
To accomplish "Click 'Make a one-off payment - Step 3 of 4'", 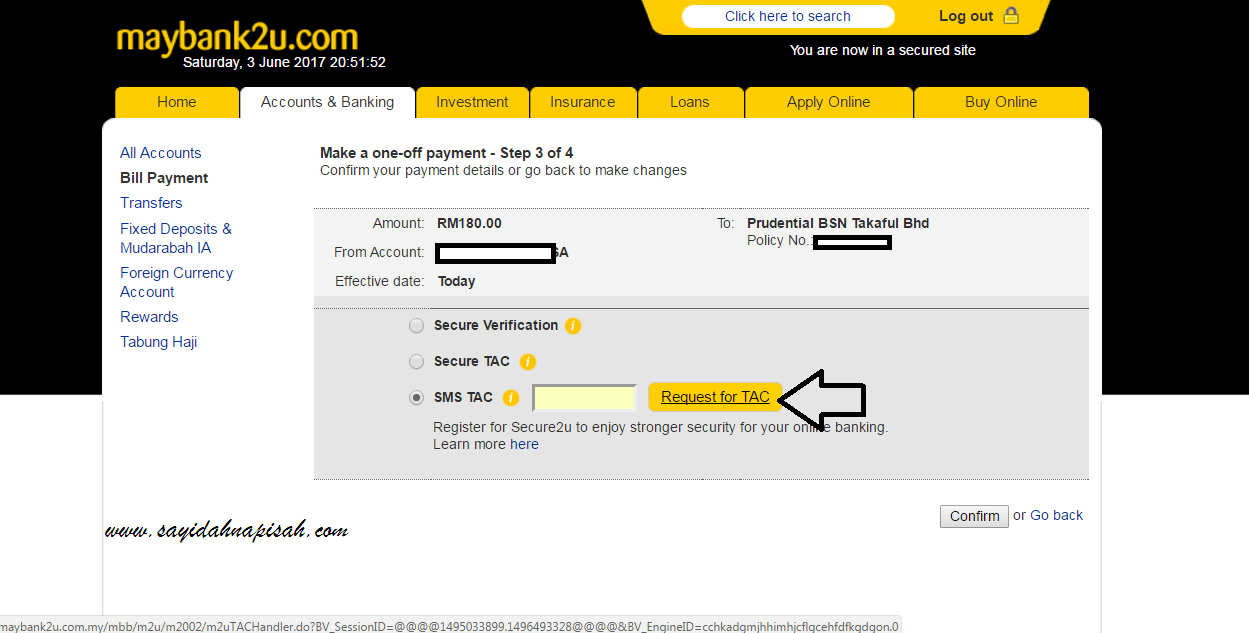I will tap(446, 153).
